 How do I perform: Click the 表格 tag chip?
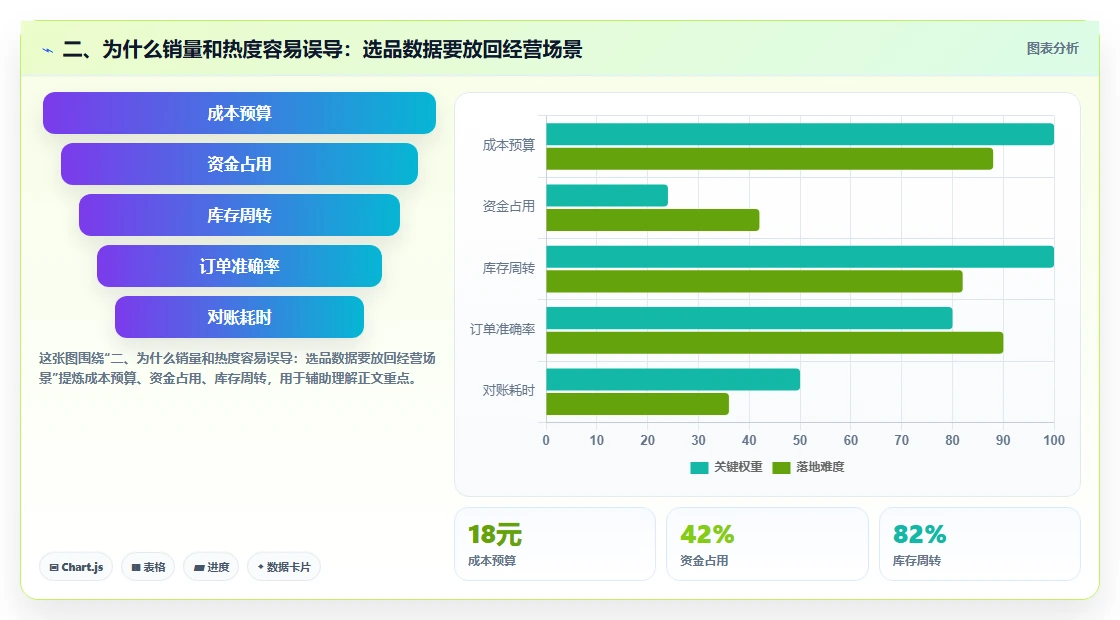coord(148,567)
